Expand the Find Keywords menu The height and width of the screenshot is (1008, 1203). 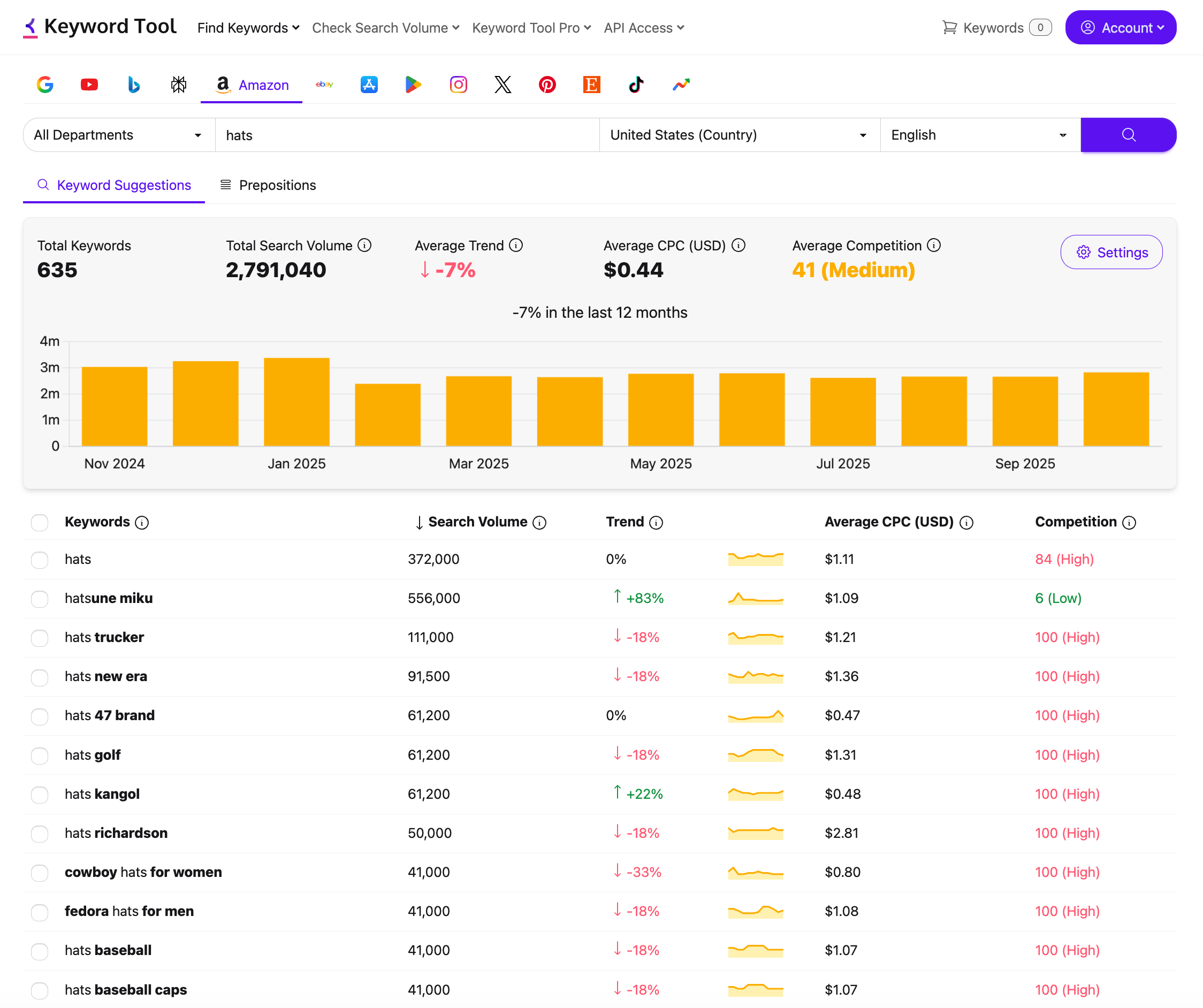248,27
